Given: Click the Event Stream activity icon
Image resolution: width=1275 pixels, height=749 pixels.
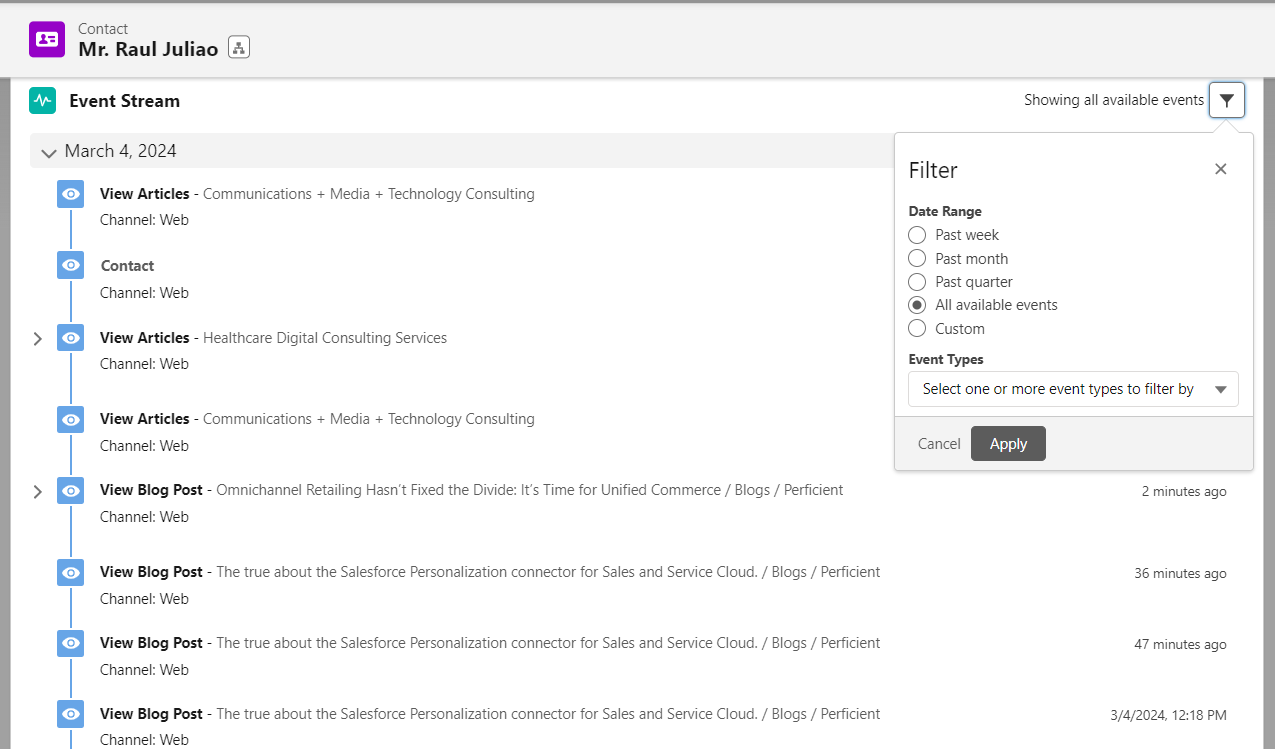Looking at the screenshot, I should pyautogui.click(x=42, y=100).
